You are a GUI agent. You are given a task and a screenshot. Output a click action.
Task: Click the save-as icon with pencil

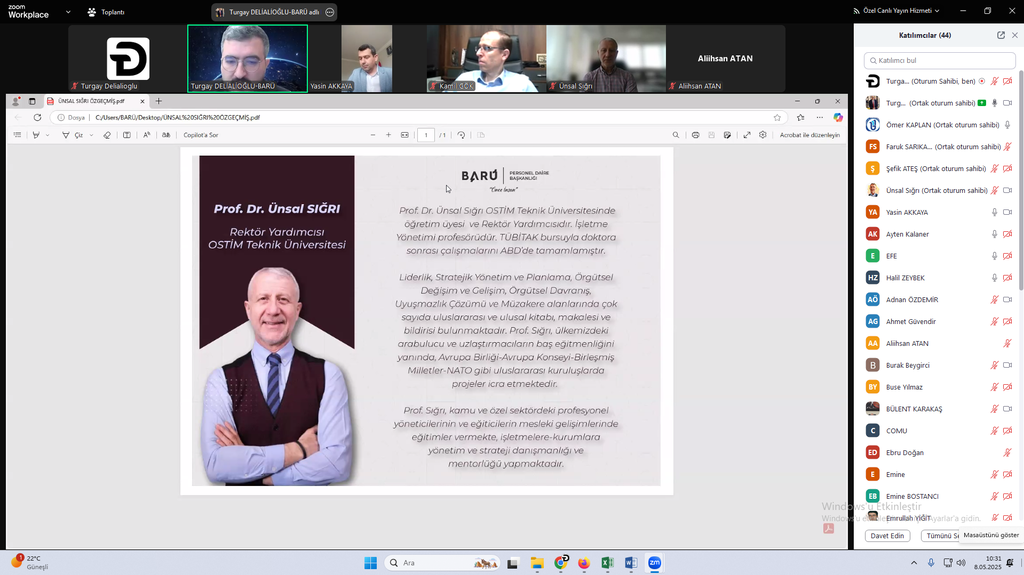coord(728,135)
